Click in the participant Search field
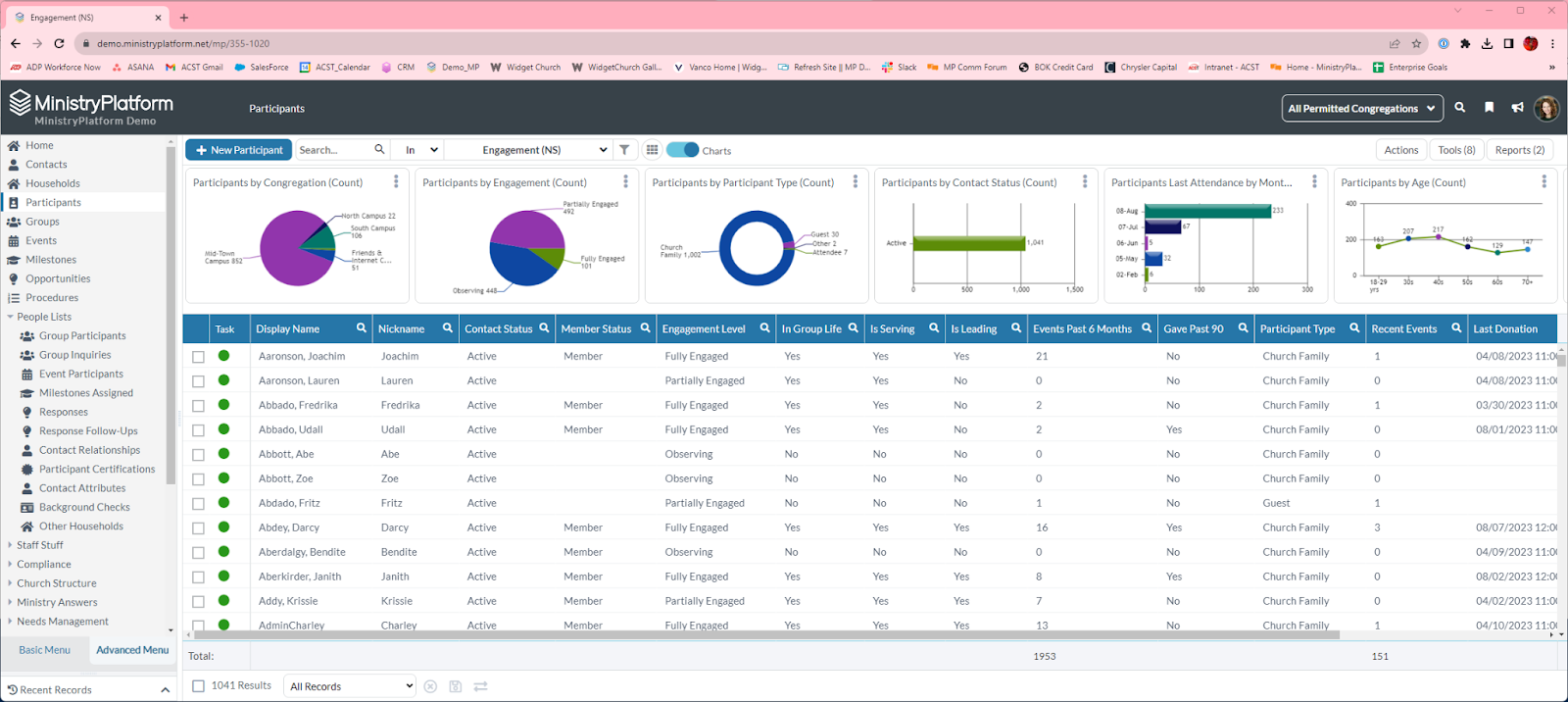The height and width of the screenshot is (702, 1568). pos(333,150)
